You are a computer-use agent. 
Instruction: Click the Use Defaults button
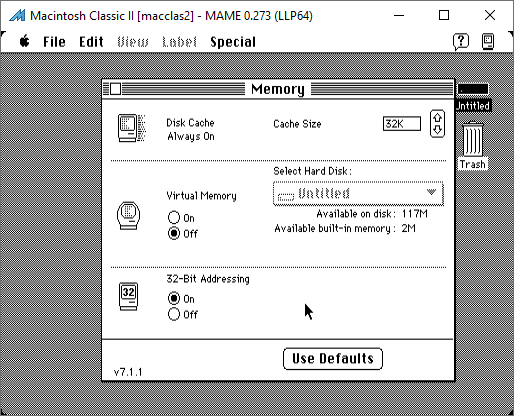tap(333, 359)
